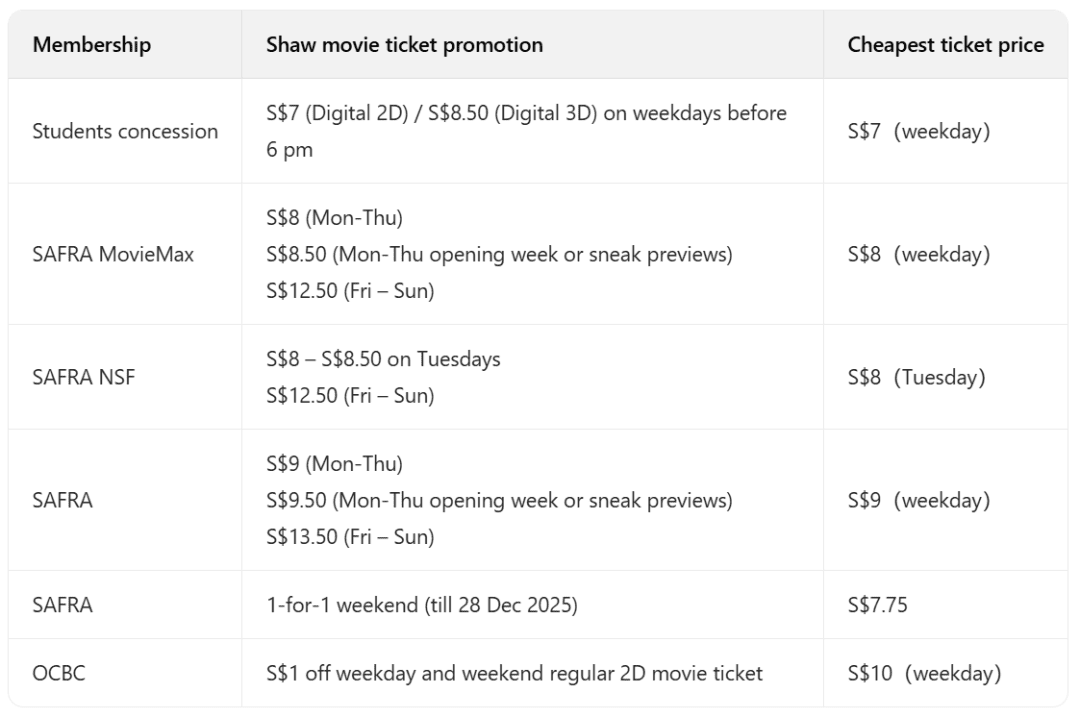Select the S$9 (weekday) price cell
Viewport: 1080px width, 717px height.
tap(918, 500)
